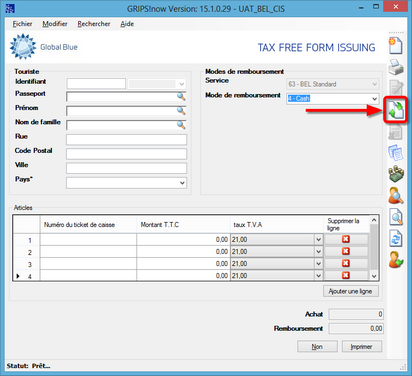Click the Imprimer button
This screenshot has height=376, width=412.
point(362,347)
